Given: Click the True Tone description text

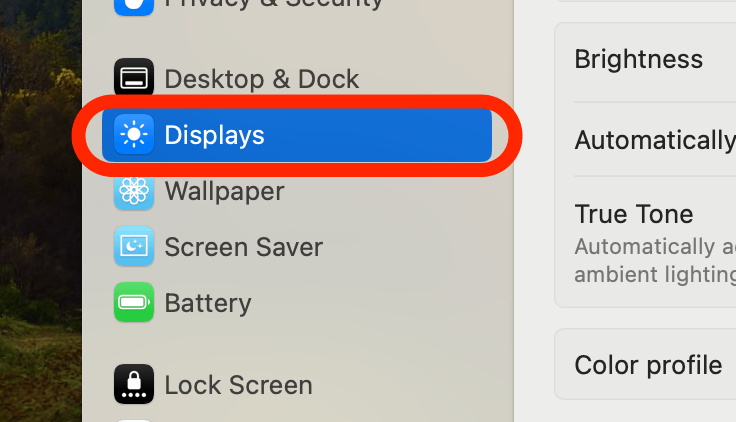Looking at the screenshot, I should coord(654,260).
